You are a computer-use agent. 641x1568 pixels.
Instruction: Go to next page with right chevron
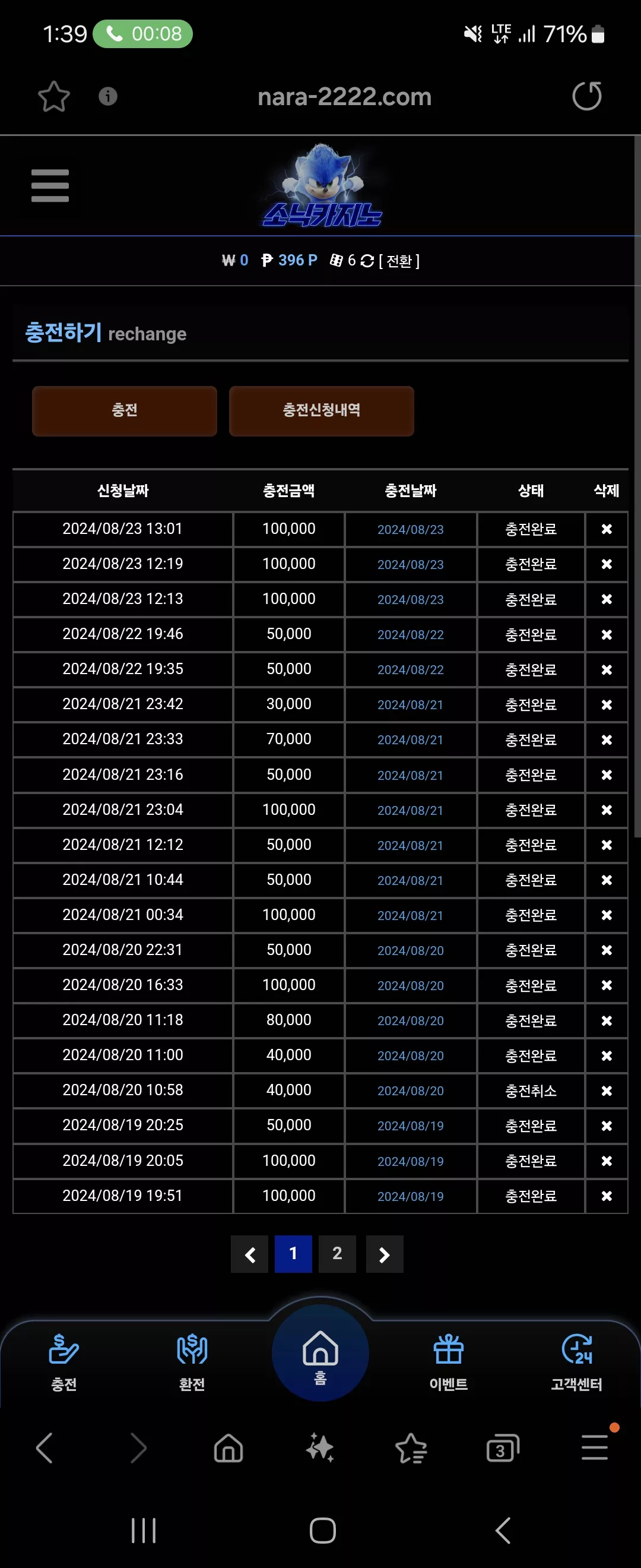point(385,1254)
